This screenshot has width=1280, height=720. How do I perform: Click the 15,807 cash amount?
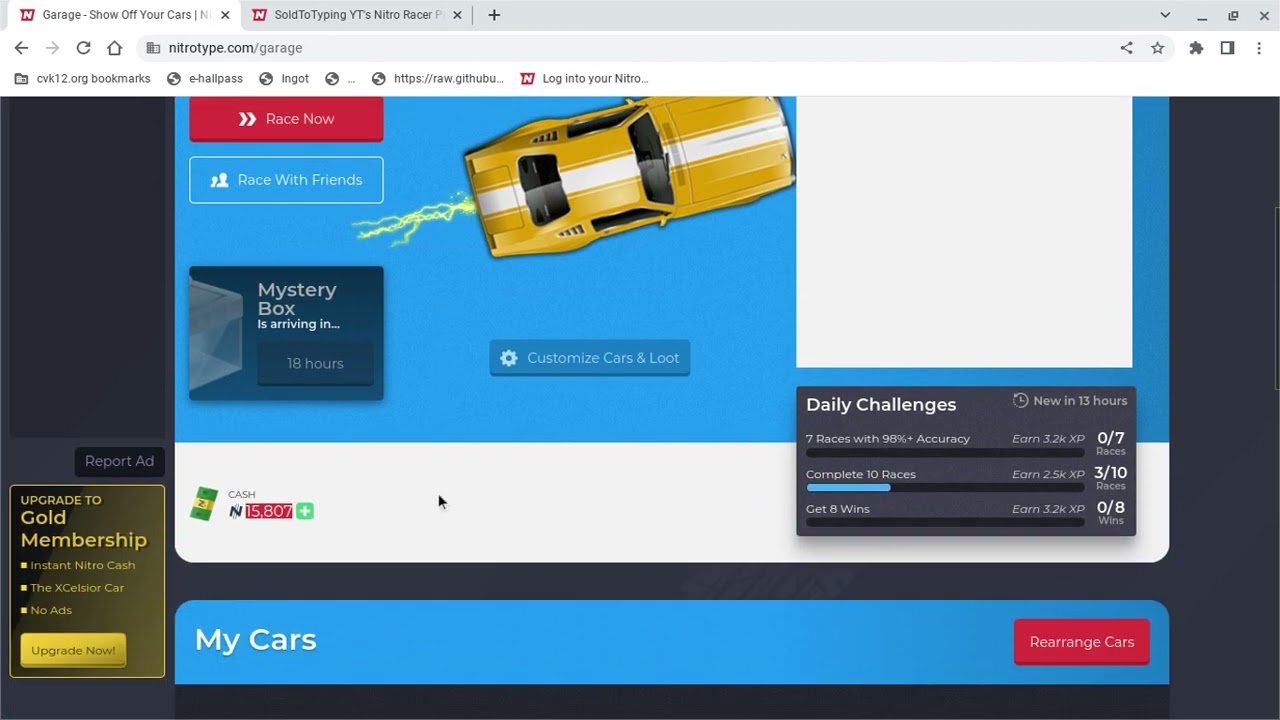(269, 511)
